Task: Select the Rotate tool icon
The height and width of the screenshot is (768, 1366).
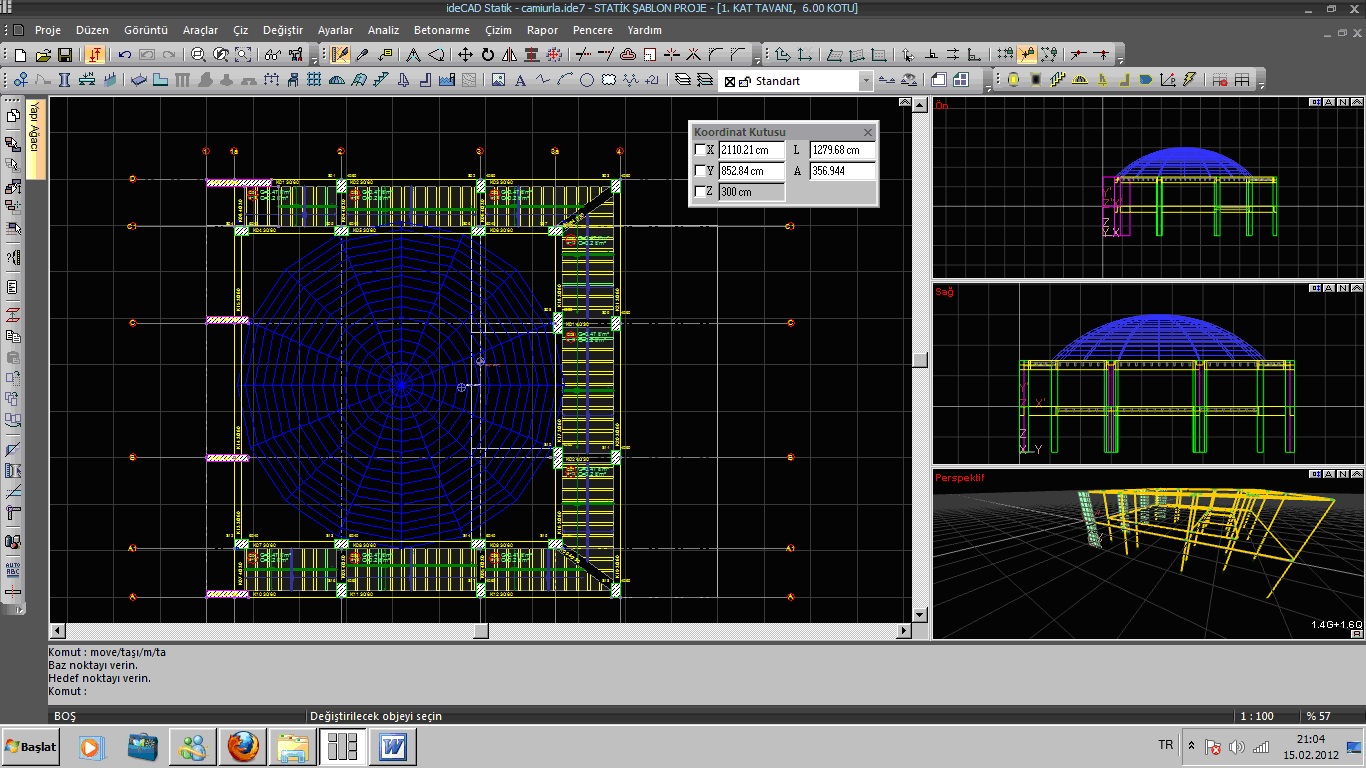Action: coord(488,55)
